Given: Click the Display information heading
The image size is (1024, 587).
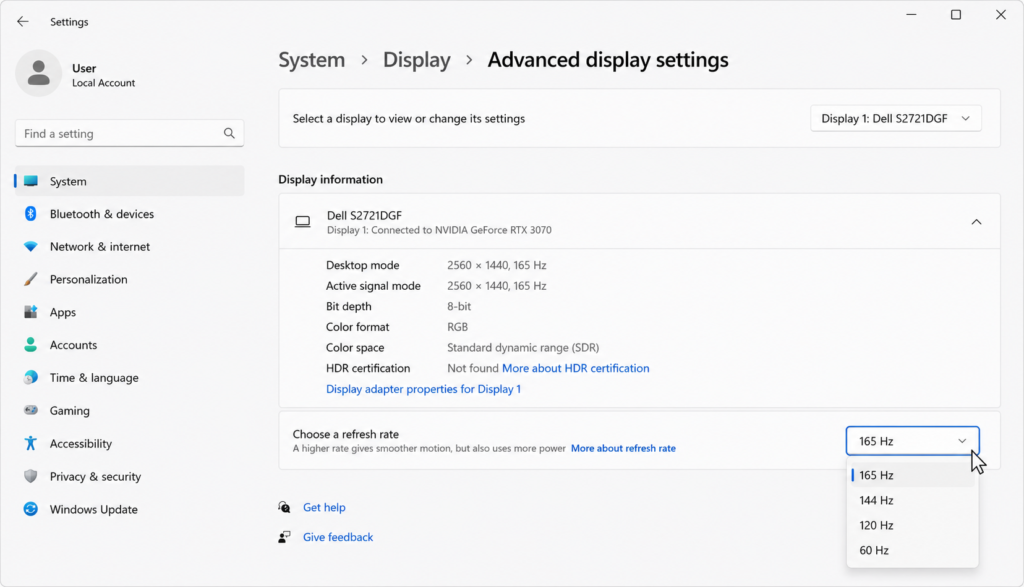Looking at the screenshot, I should (330, 180).
